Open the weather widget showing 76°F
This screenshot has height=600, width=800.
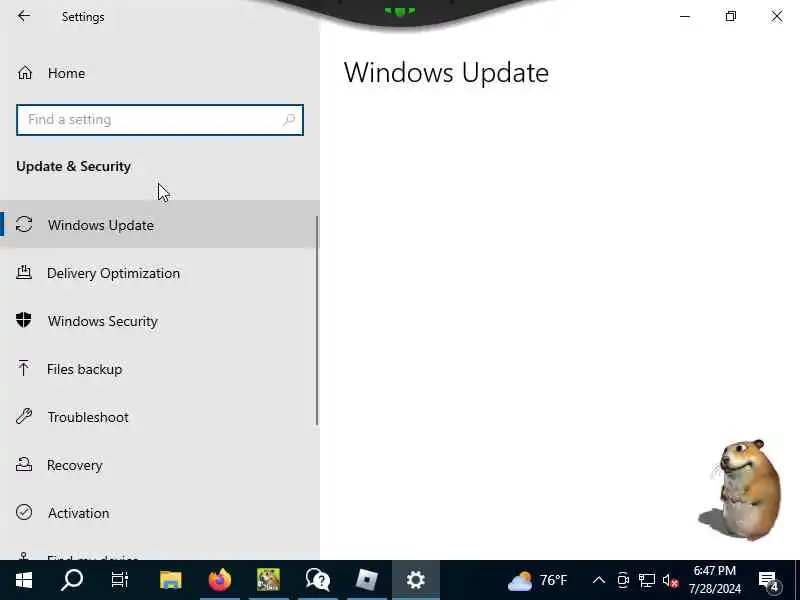(538, 581)
